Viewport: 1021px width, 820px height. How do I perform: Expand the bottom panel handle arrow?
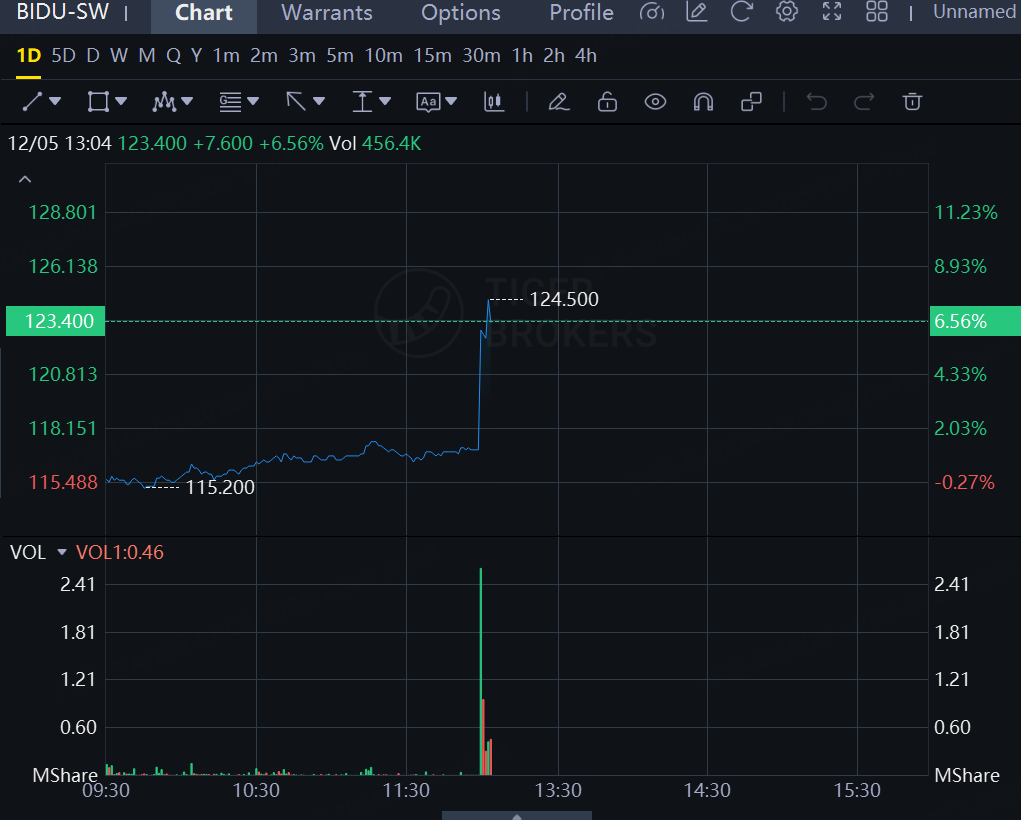[517, 816]
